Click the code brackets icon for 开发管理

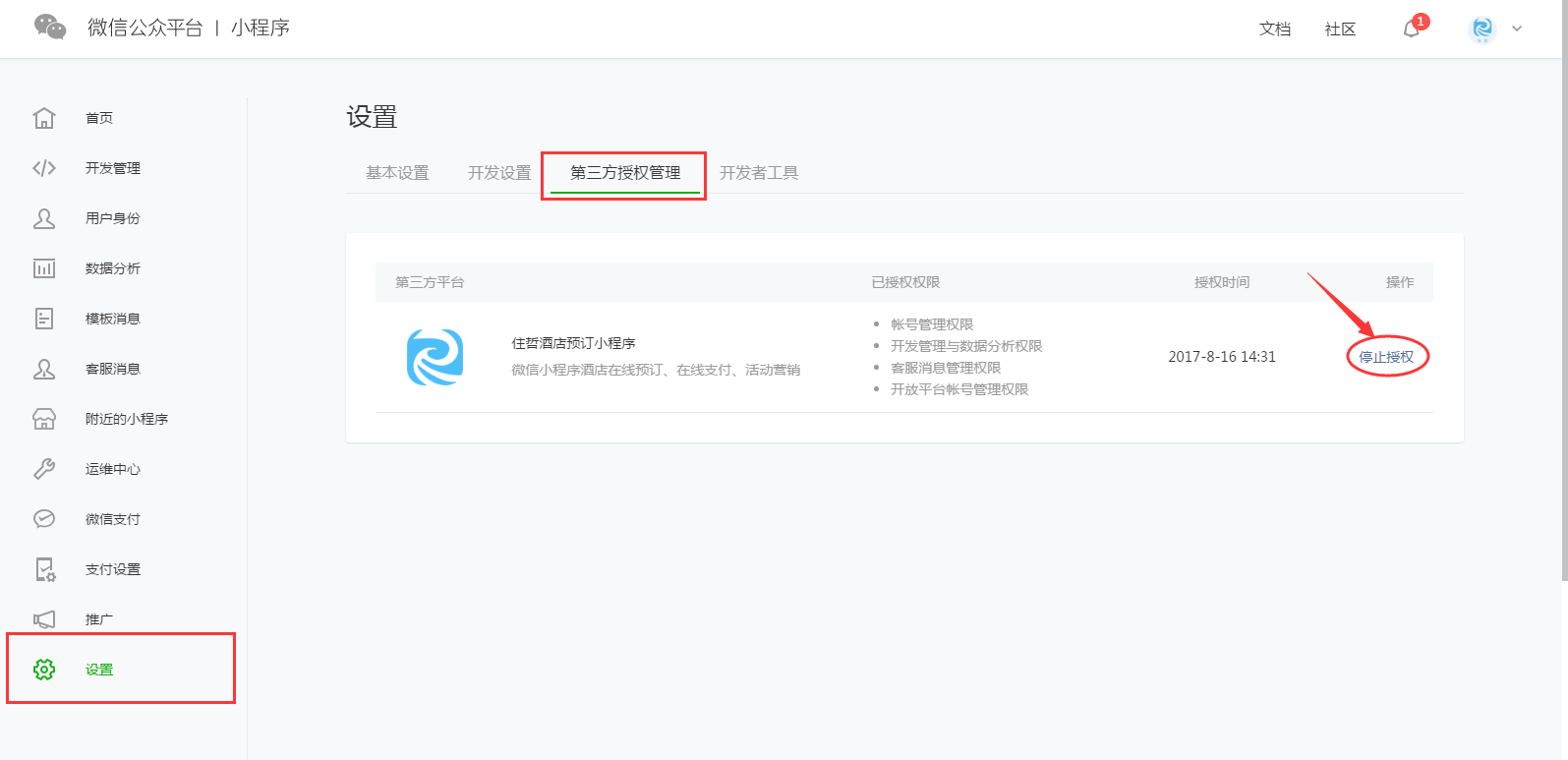pos(44,168)
